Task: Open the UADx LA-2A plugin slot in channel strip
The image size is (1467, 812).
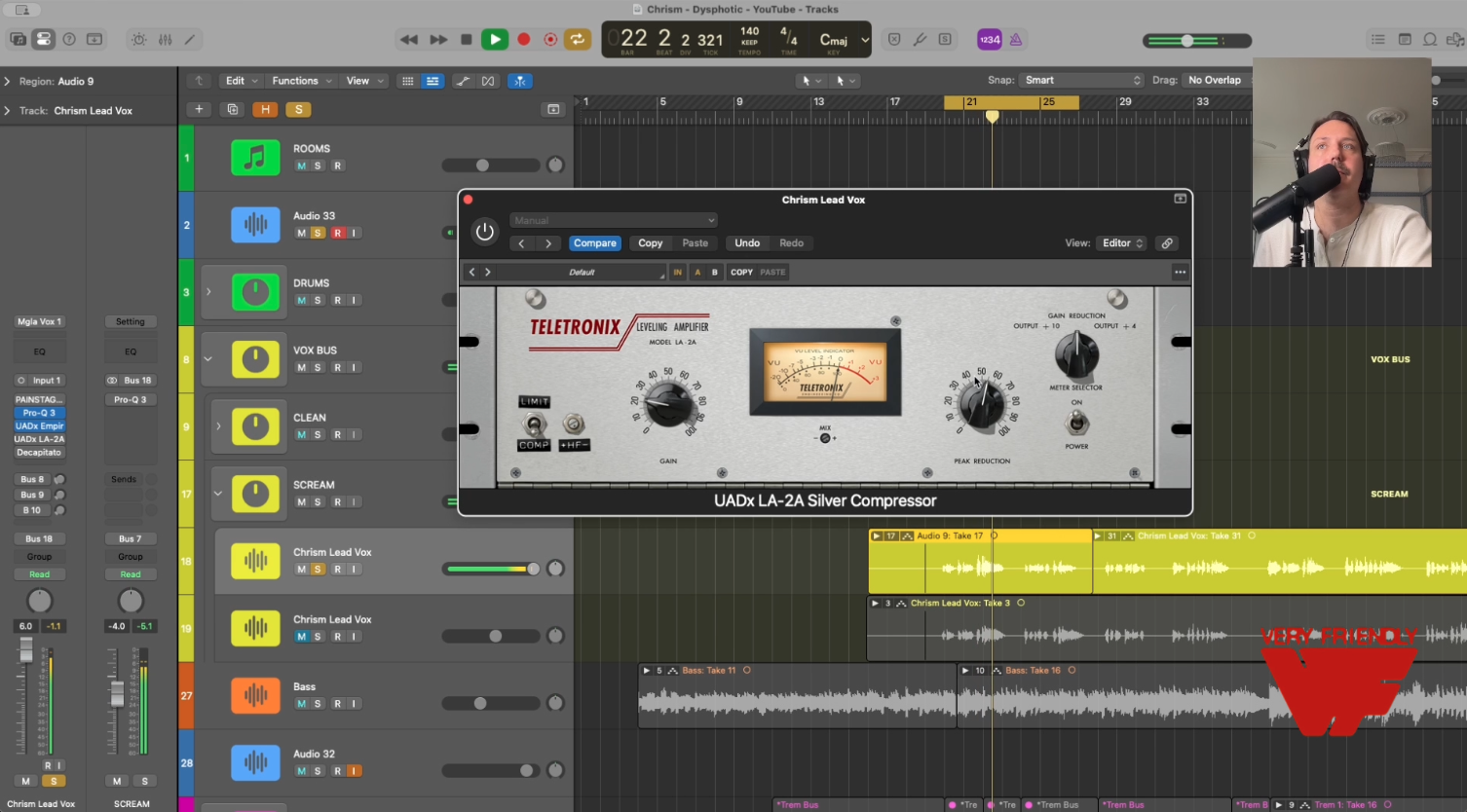Action: pyautogui.click(x=39, y=439)
